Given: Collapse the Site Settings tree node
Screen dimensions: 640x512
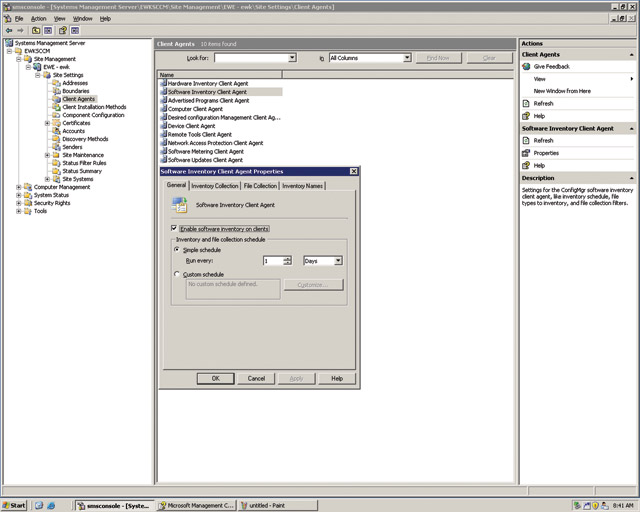Looking at the screenshot, I should (38, 75).
